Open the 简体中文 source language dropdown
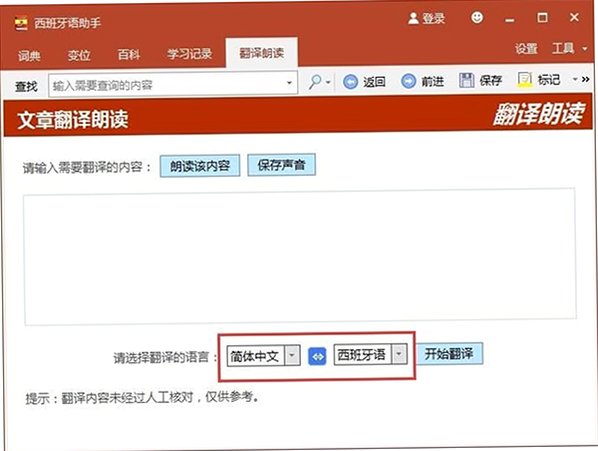Image resolution: width=598 pixels, height=451 pixels. (292, 356)
